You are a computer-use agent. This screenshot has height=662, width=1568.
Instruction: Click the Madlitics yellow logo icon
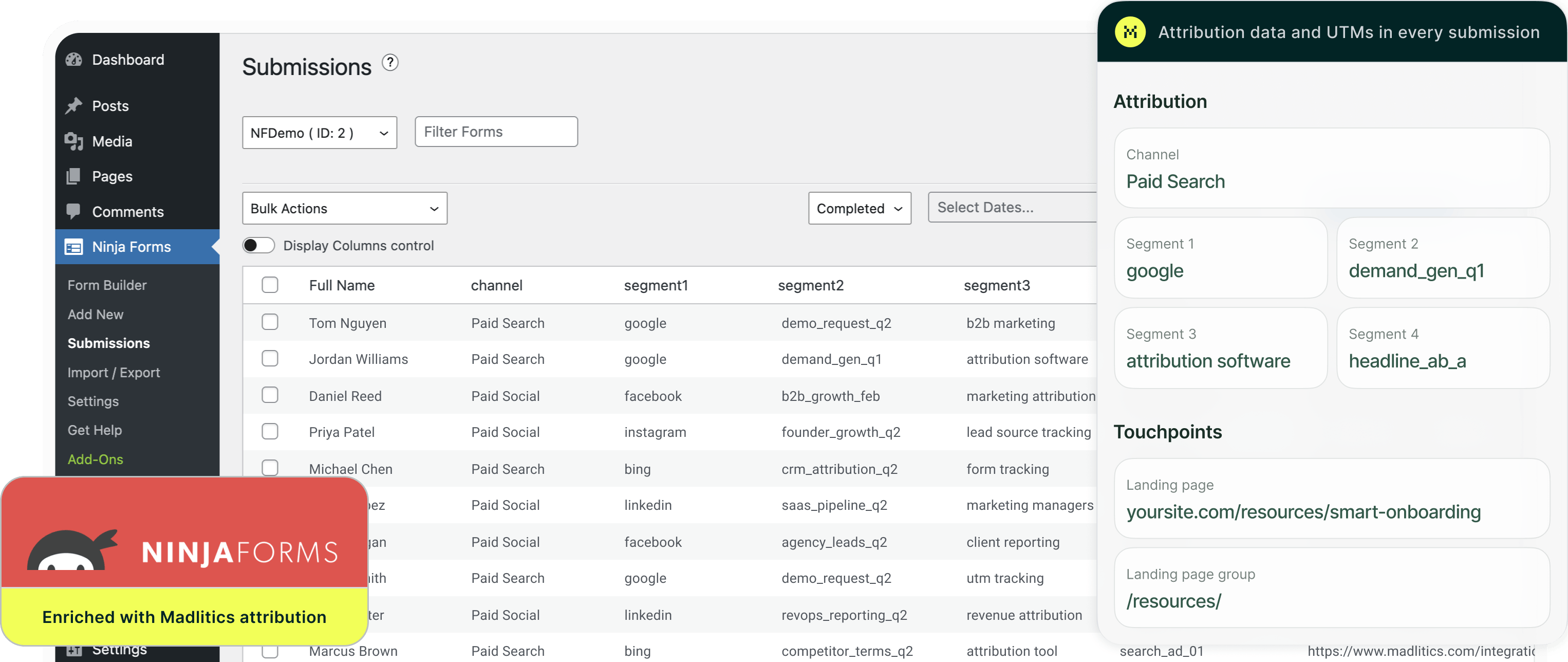1130,32
